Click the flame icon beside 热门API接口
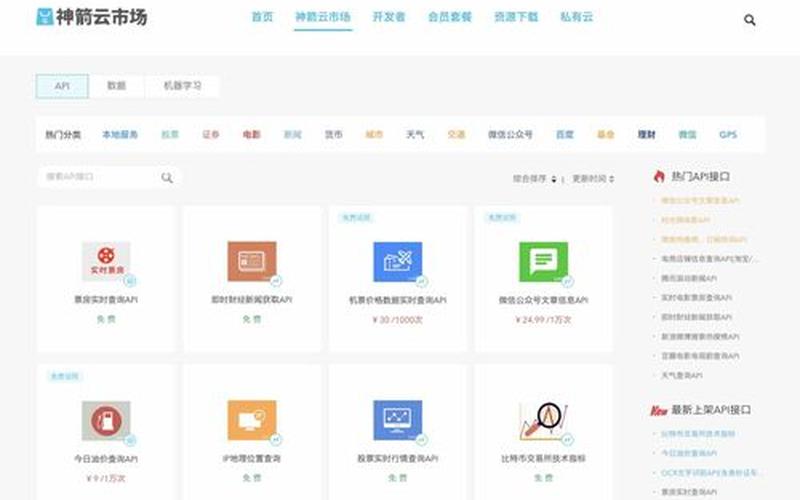 (659, 177)
